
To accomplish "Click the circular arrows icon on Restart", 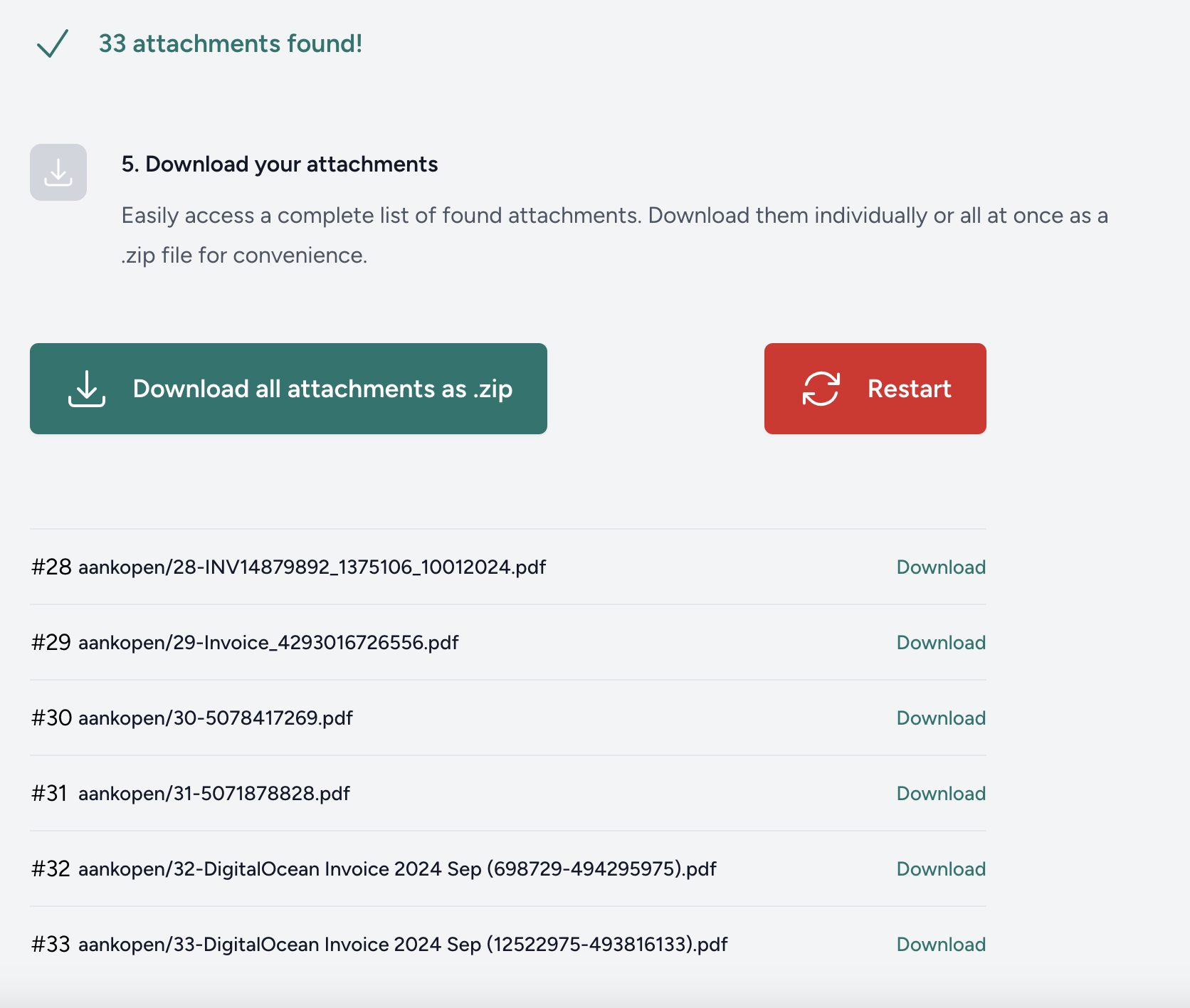I will coord(821,389).
